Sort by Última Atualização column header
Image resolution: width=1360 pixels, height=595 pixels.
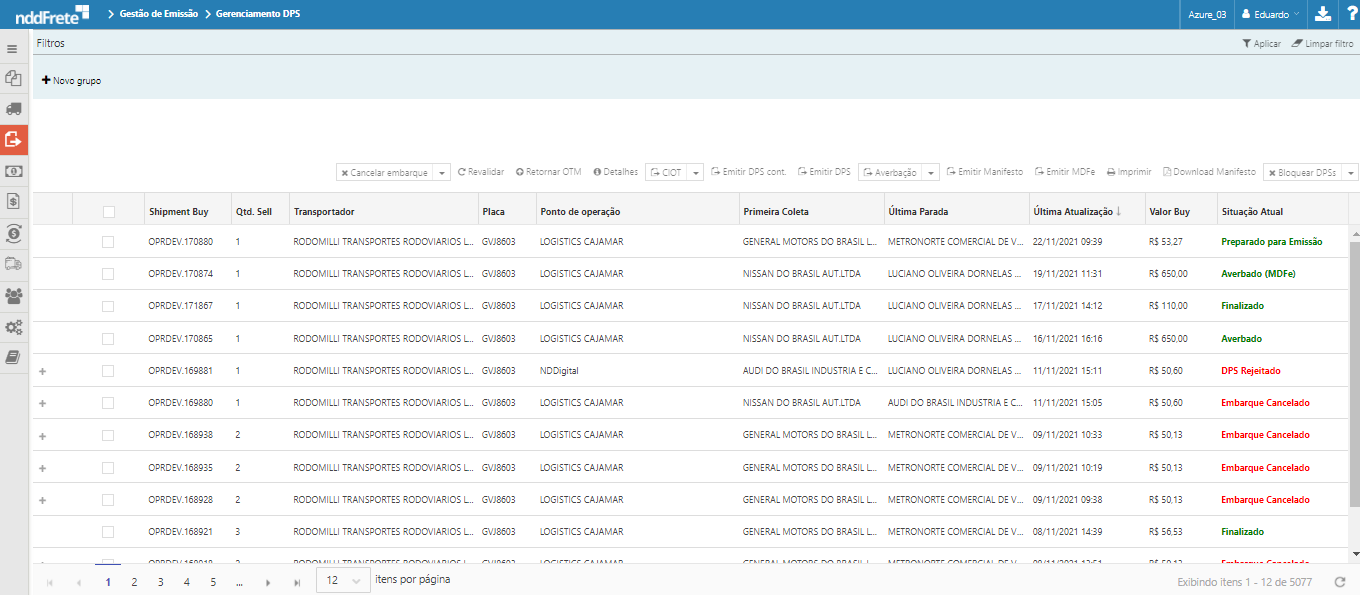(x=1073, y=212)
